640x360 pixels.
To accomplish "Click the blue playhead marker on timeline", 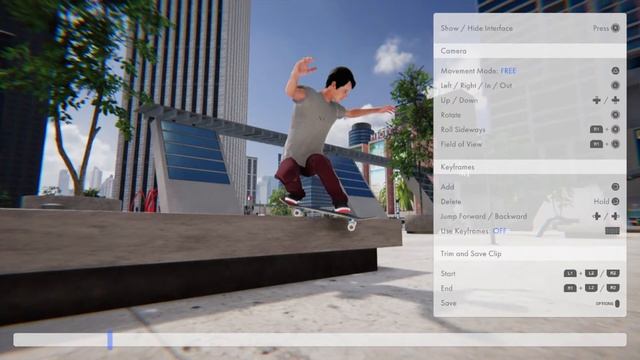I will point(110,340).
